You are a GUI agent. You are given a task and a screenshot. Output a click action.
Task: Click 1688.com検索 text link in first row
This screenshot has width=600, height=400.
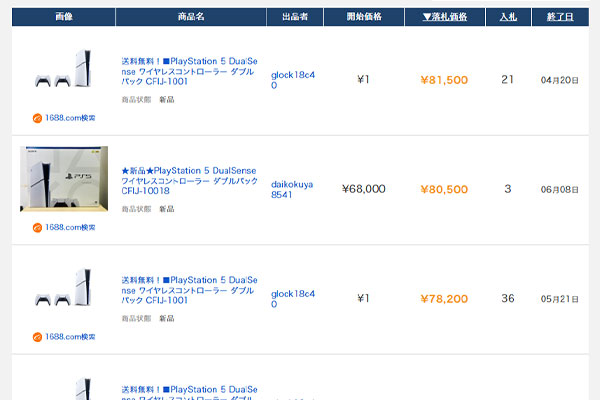[70, 118]
